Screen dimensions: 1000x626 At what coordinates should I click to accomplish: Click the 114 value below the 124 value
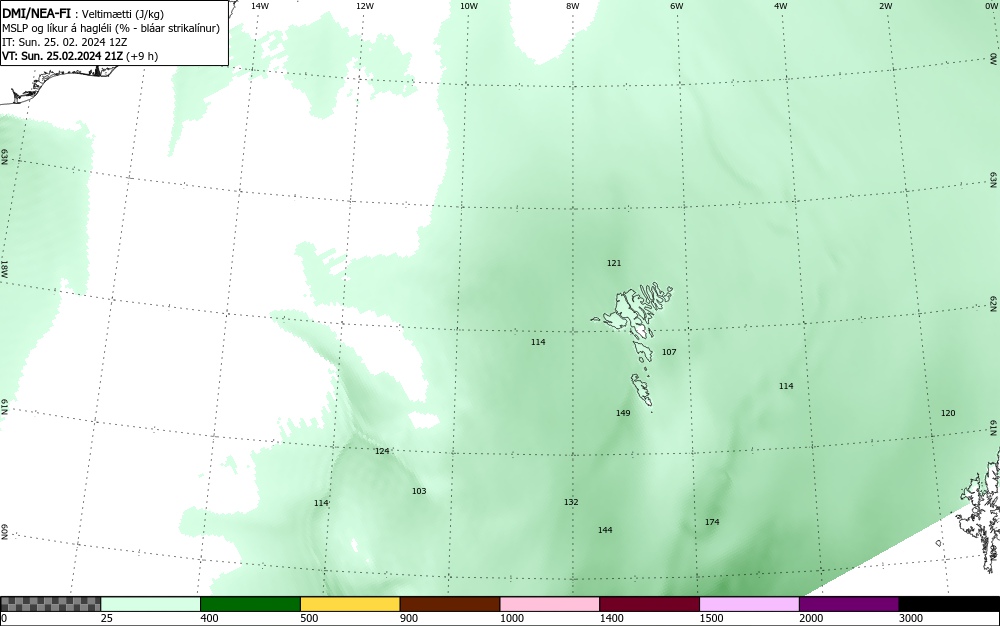pos(321,504)
